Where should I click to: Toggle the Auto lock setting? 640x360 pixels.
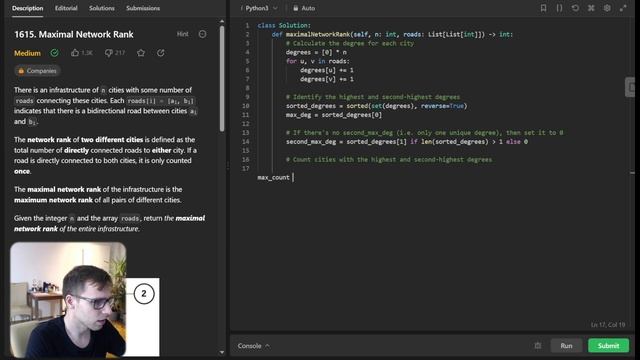point(304,8)
